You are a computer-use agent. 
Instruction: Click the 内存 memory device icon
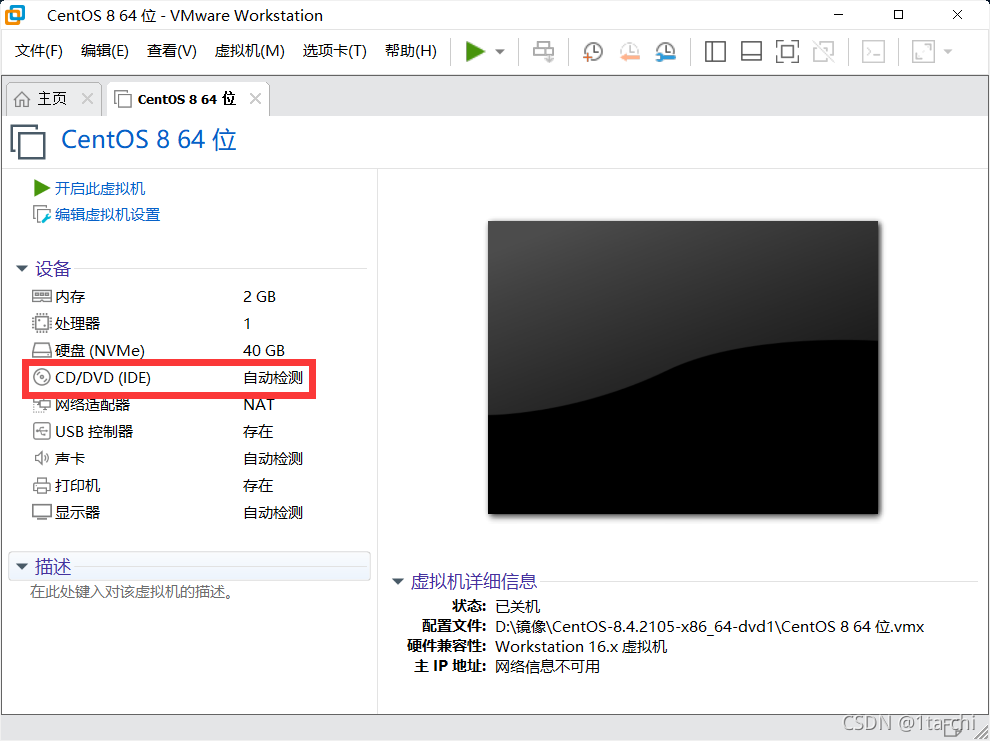[42, 296]
